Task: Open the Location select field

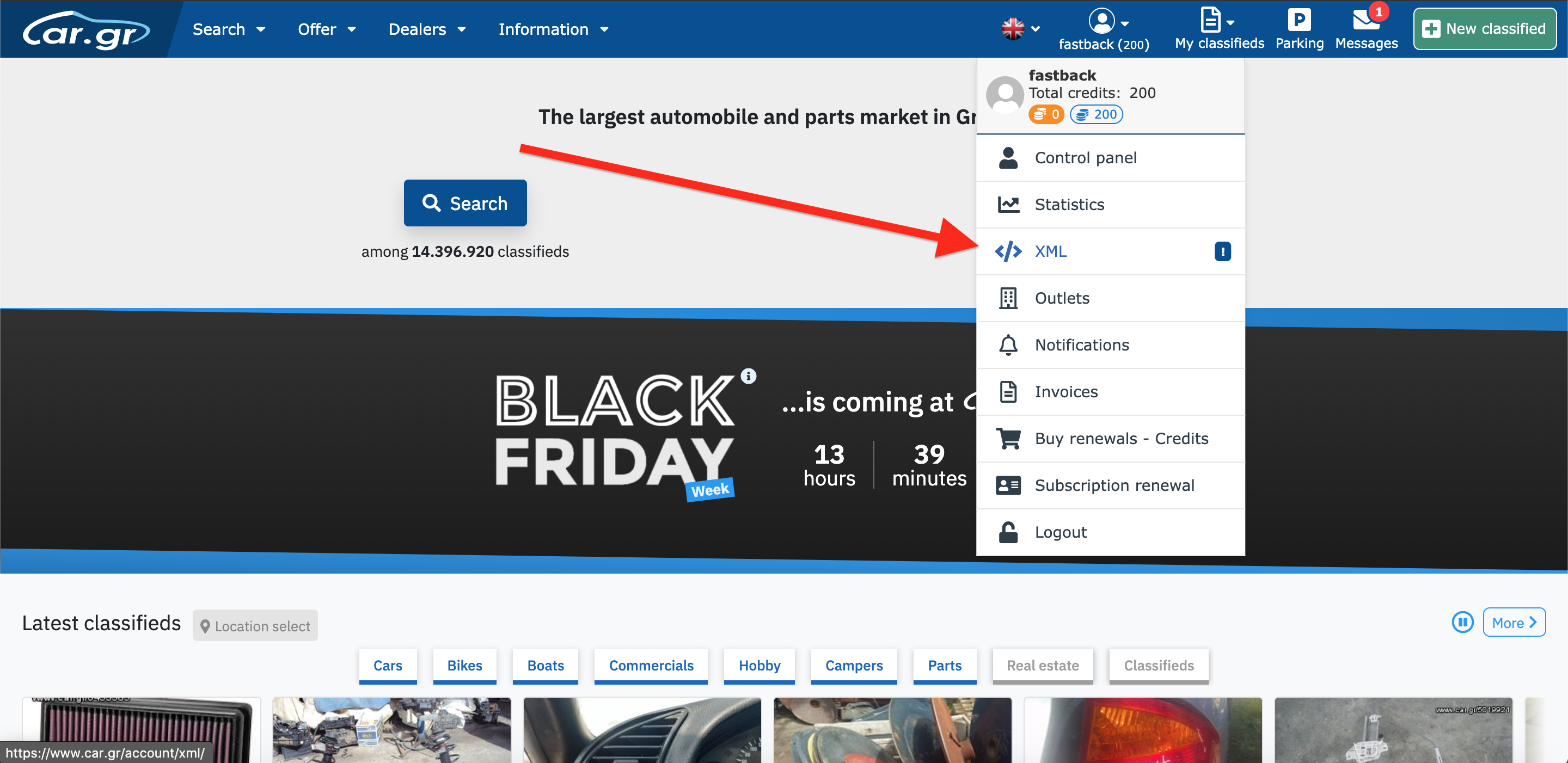Action: (255, 625)
